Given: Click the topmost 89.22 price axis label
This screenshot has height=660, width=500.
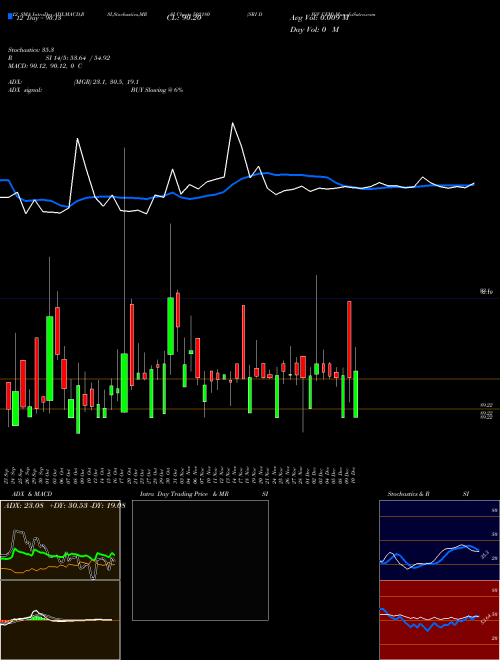Looking at the screenshot, I should (x=486, y=405).
